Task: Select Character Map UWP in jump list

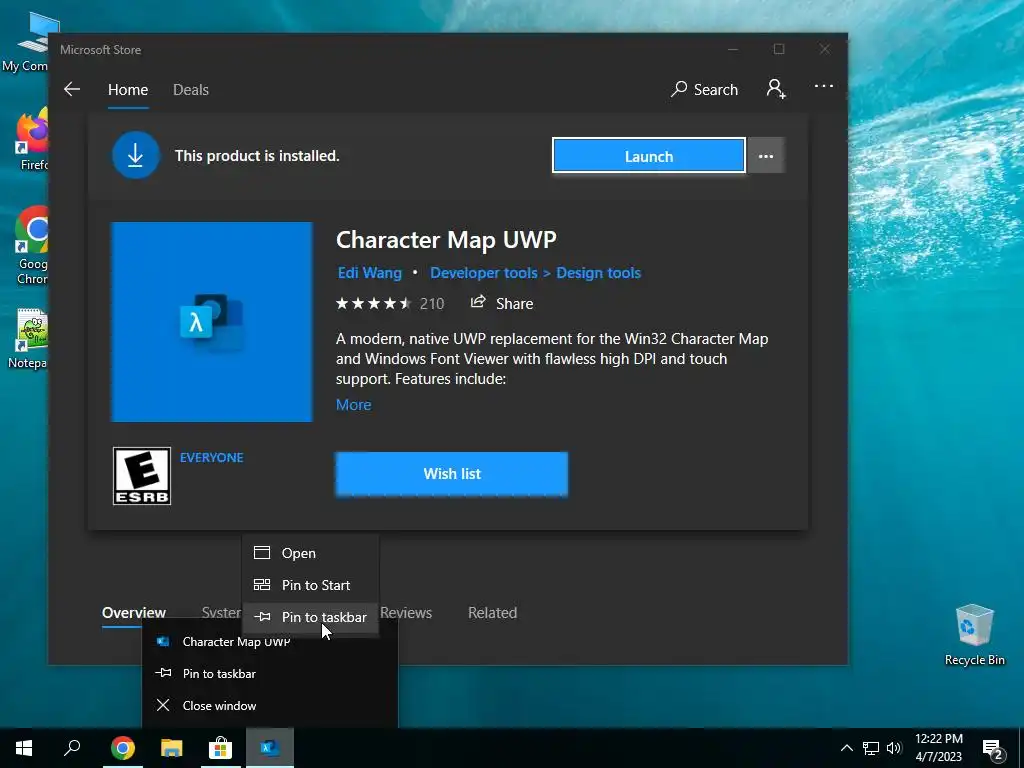Action: (270, 642)
